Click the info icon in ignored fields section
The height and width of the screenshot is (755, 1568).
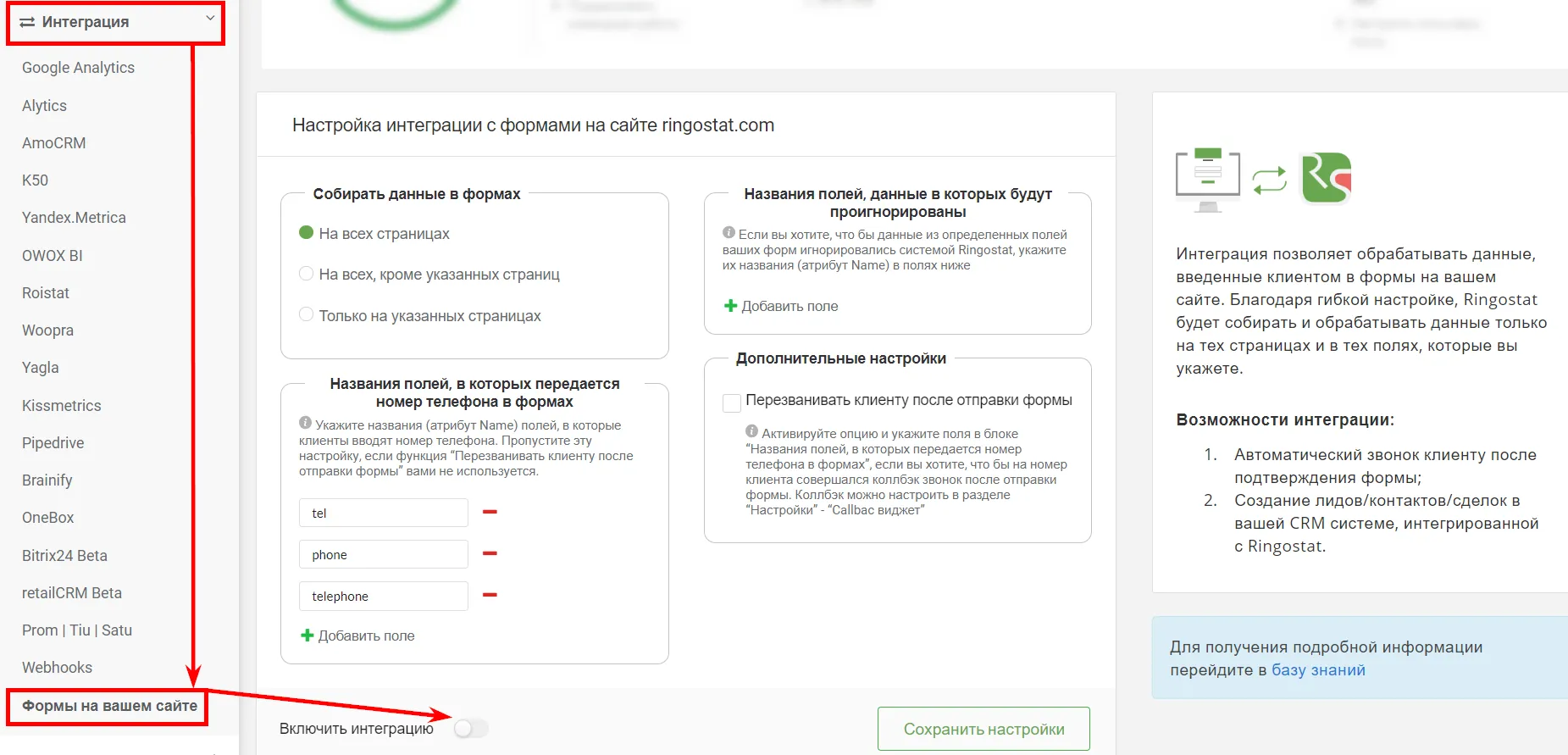click(x=729, y=232)
